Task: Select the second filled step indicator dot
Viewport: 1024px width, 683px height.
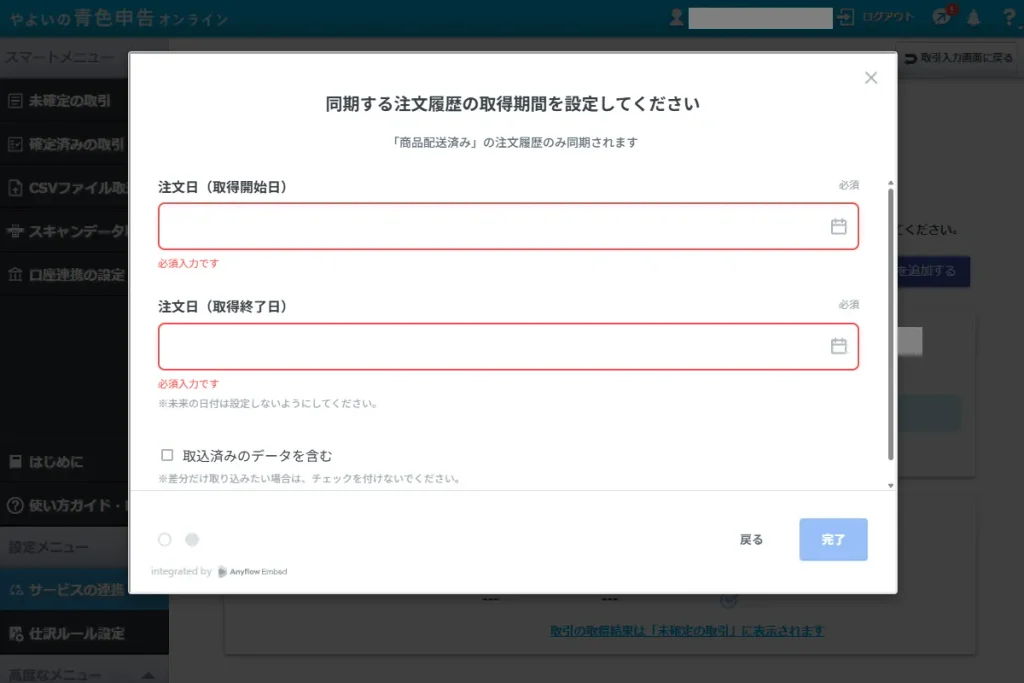Action: 192,539
